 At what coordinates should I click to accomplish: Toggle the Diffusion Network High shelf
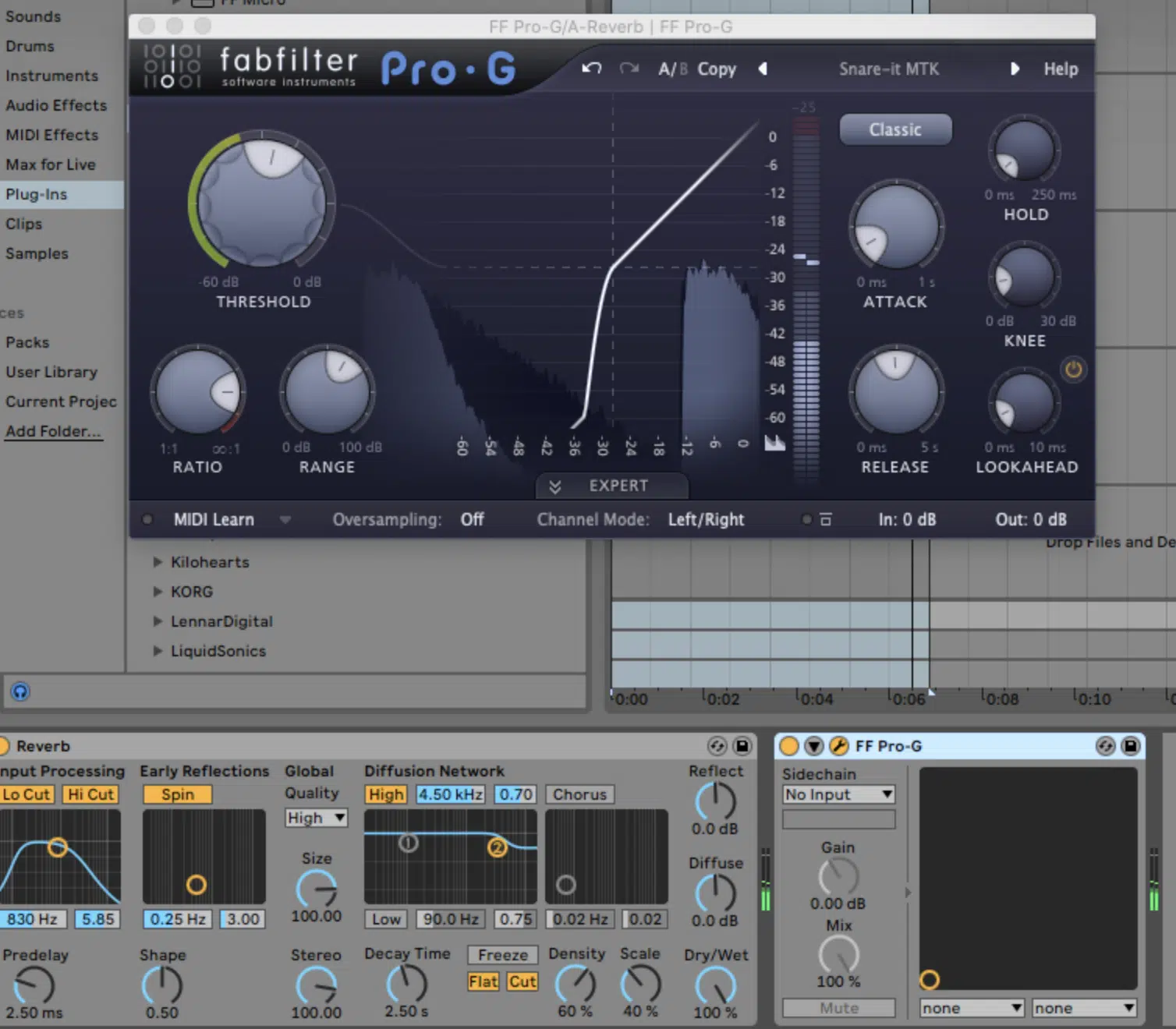point(386,794)
